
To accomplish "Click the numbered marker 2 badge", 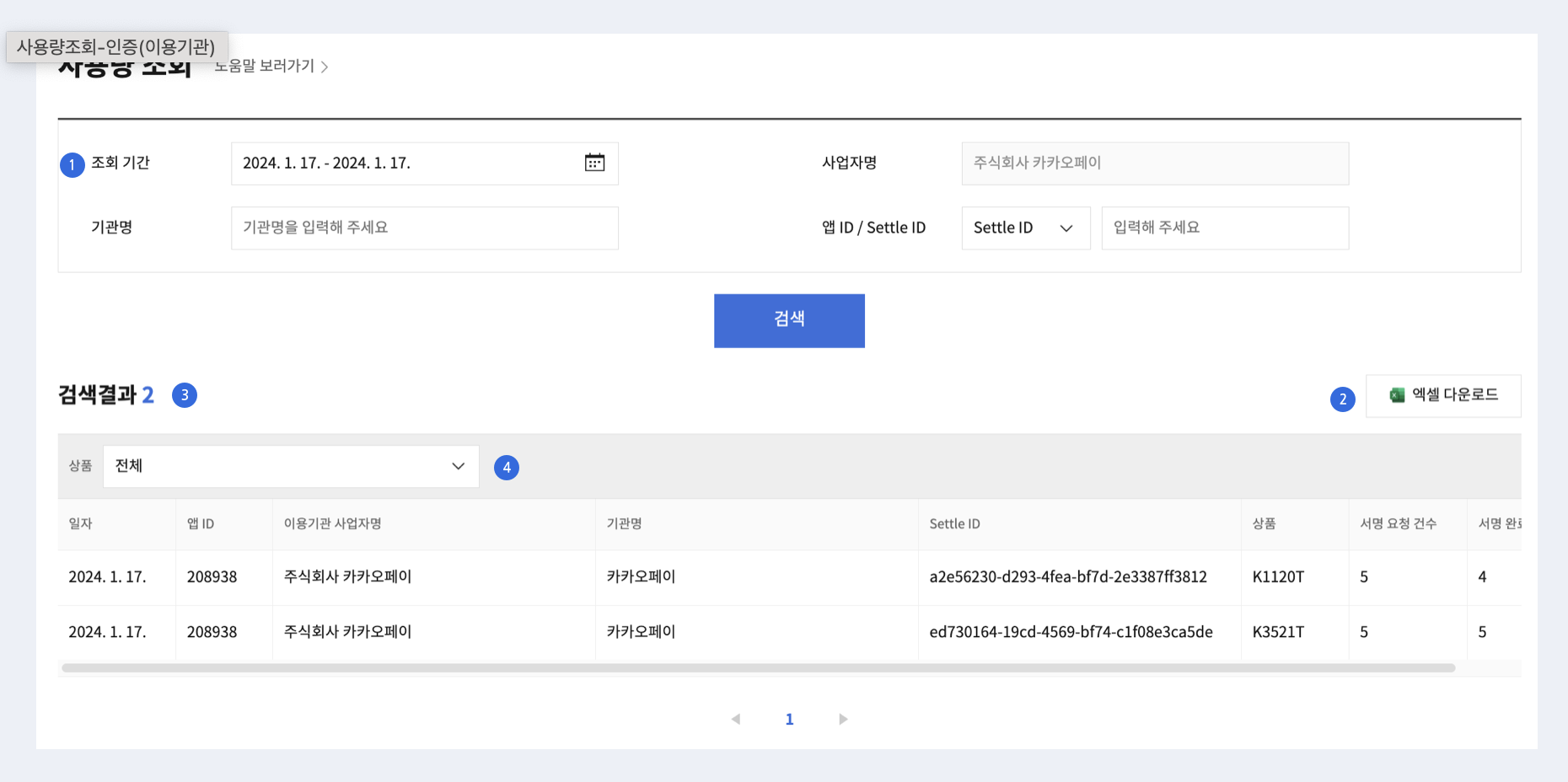I will 1342,399.
